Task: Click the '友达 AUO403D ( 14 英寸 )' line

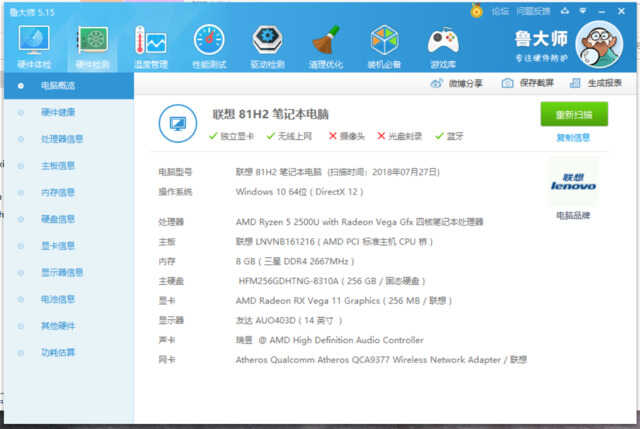Action: (289, 321)
